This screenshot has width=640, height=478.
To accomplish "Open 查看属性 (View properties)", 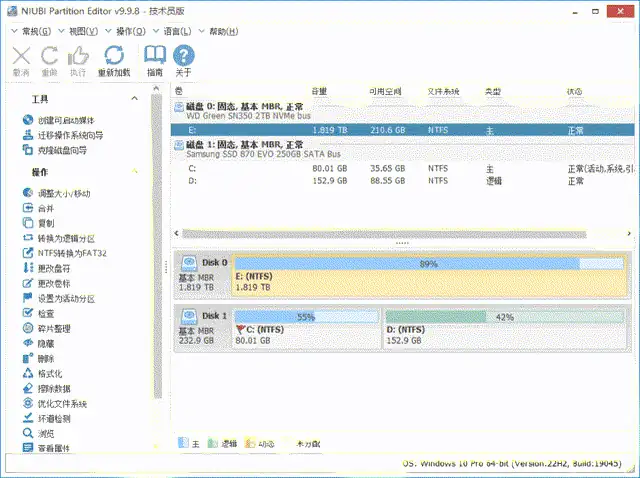I will click(x=47, y=448).
